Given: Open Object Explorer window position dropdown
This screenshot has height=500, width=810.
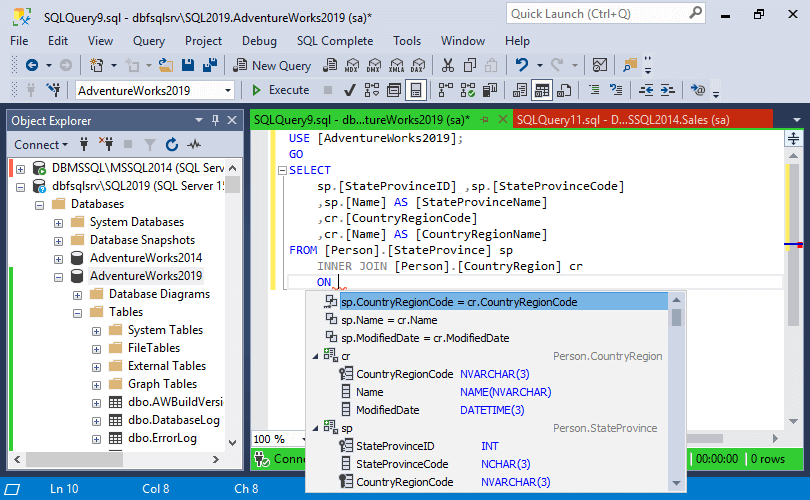Looking at the screenshot, I should tap(198, 120).
